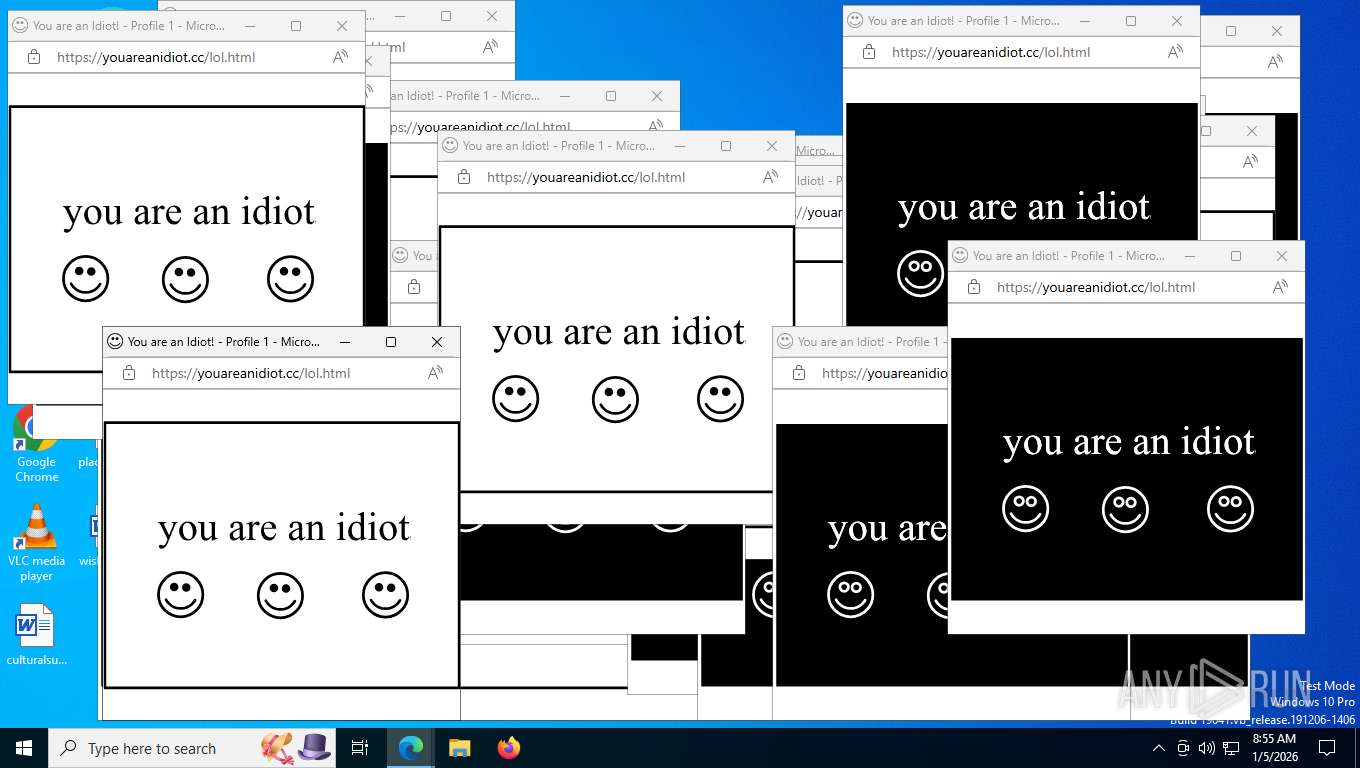Viewport: 1360px width, 768px height.
Task: Select the VLC media player desktop icon
Action: [36, 543]
